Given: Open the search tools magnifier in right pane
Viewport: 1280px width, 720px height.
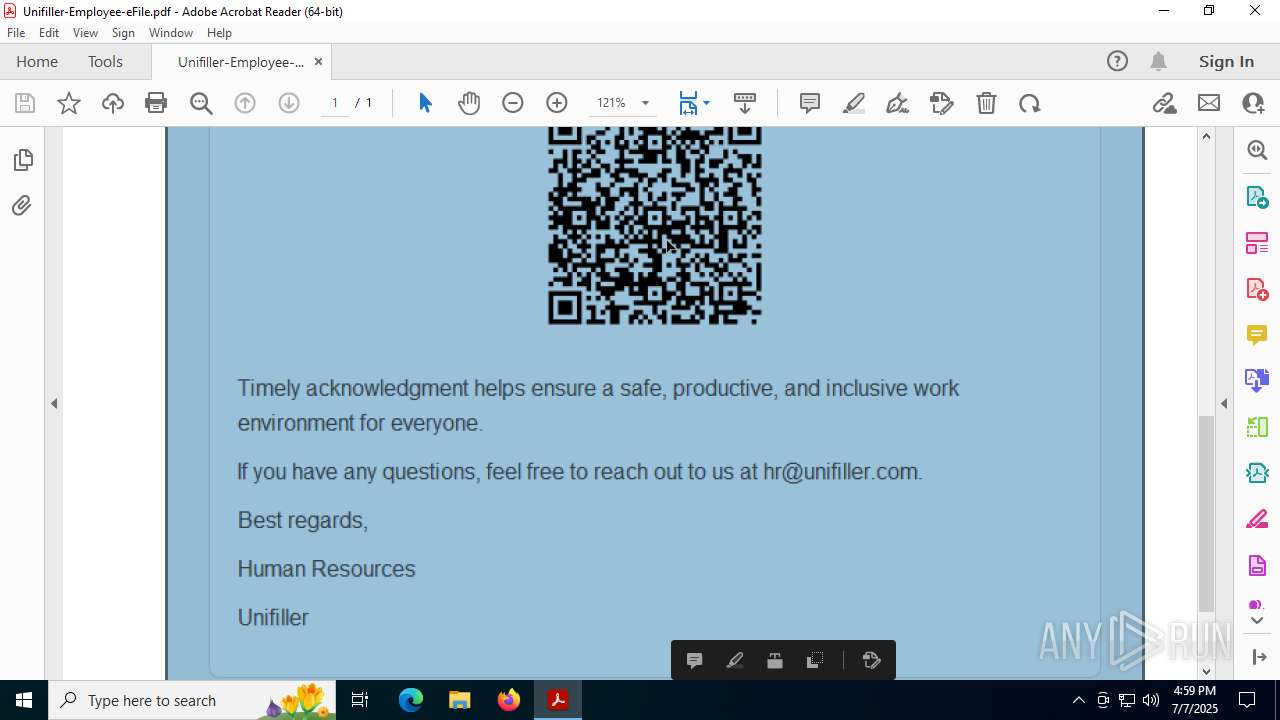Looking at the screenshot, I should (x=1257, y=150).
